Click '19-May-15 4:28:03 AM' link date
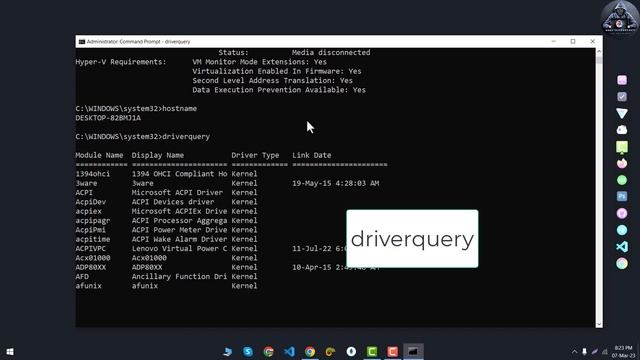The image size is (640, 360). pyautogui.click(x=336, y=183)
